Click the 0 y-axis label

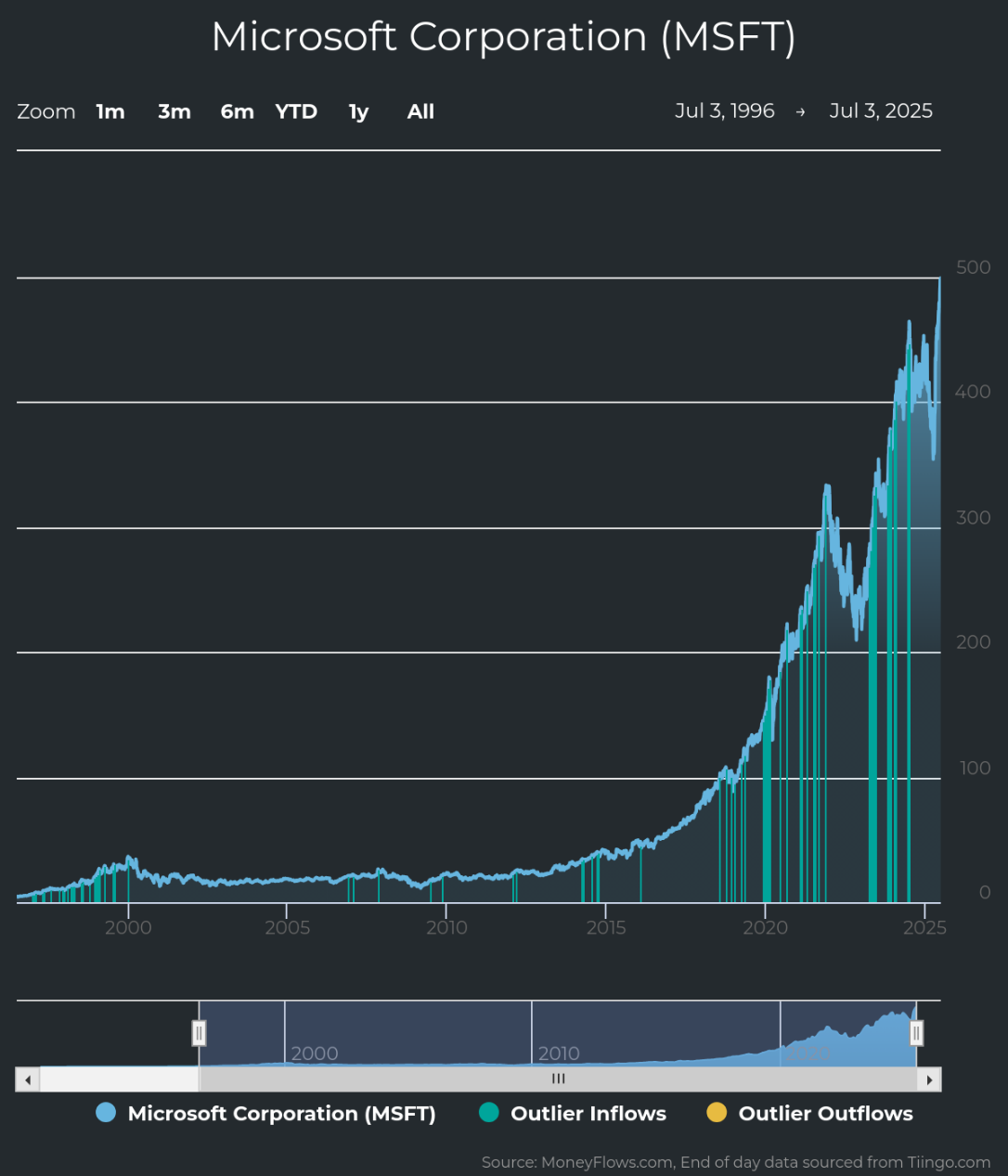[x=985, y=893]
